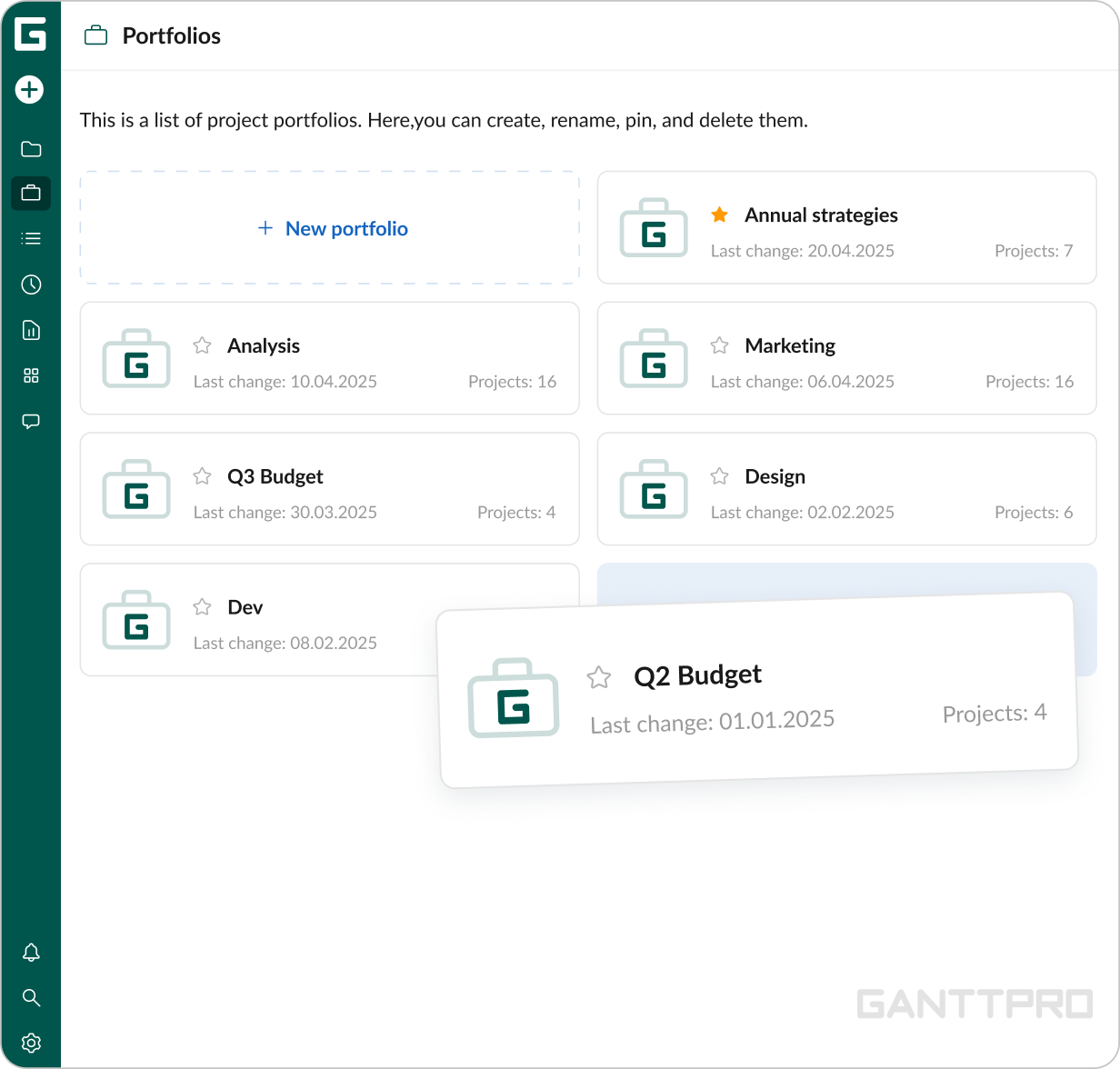
Task: Open the reports chart icon in the sidebar
Action: click(31, 330)
